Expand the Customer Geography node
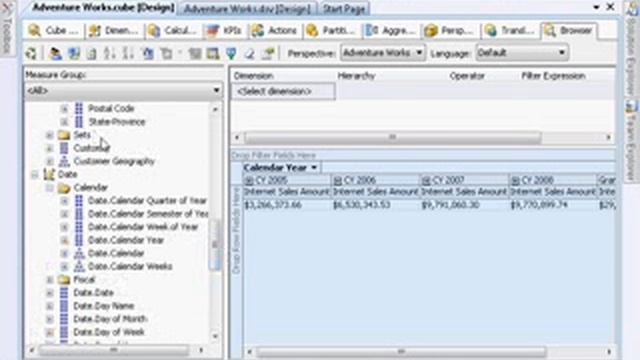Viewport: 640px width, 360px height. pyautogui.click(x=49, y=161)
